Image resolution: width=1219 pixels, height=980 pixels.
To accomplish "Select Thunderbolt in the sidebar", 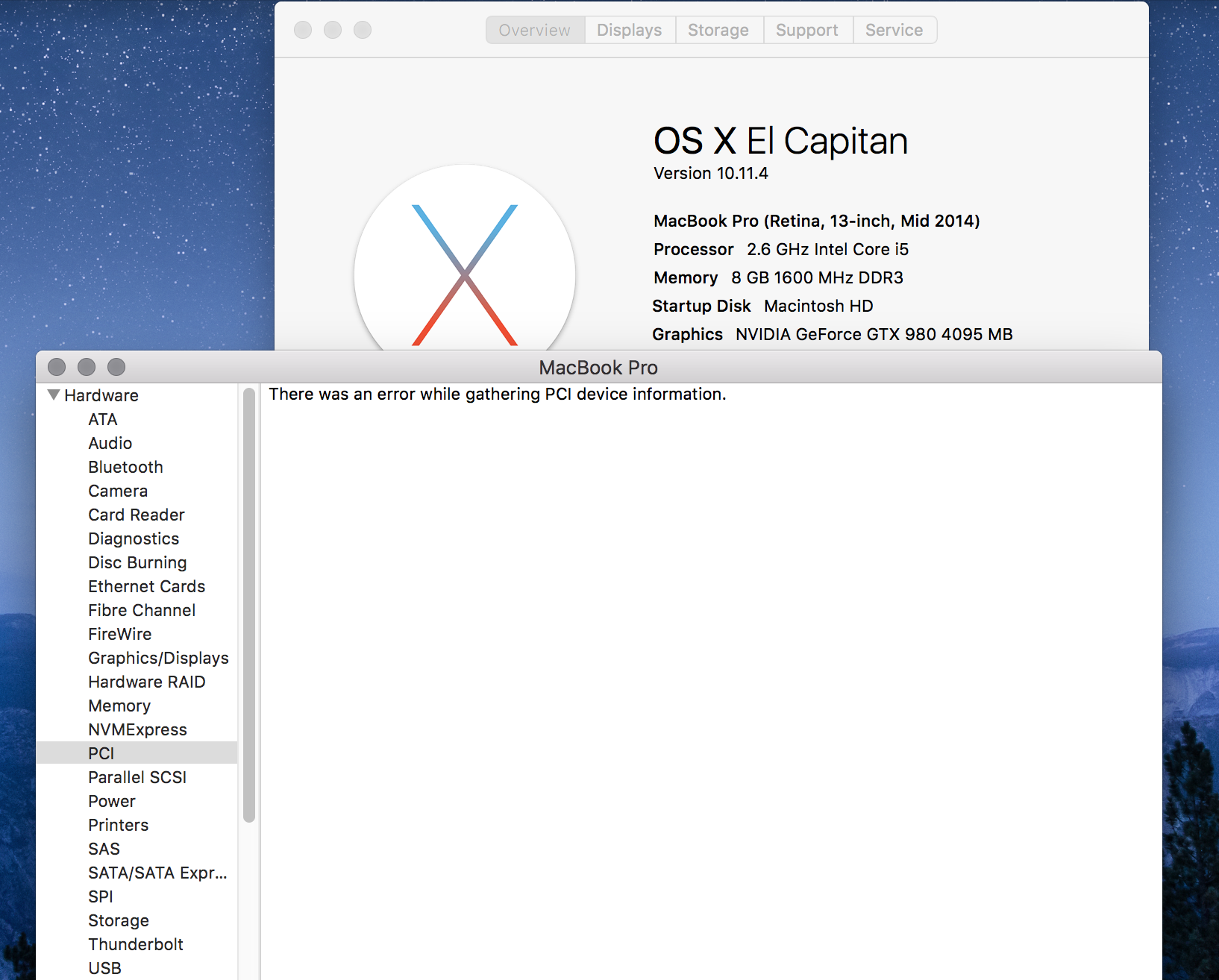I will [136, 944].
